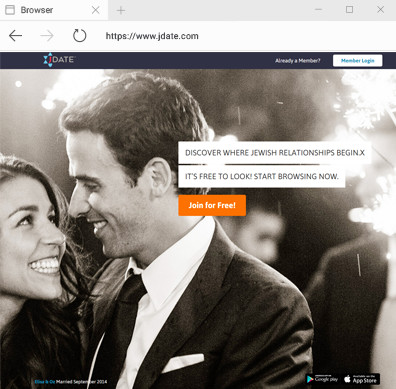Image resolution: width=396 pixels, height=389 pixels.
Task: Click the Member Login button
Action: tap(357, 61)
